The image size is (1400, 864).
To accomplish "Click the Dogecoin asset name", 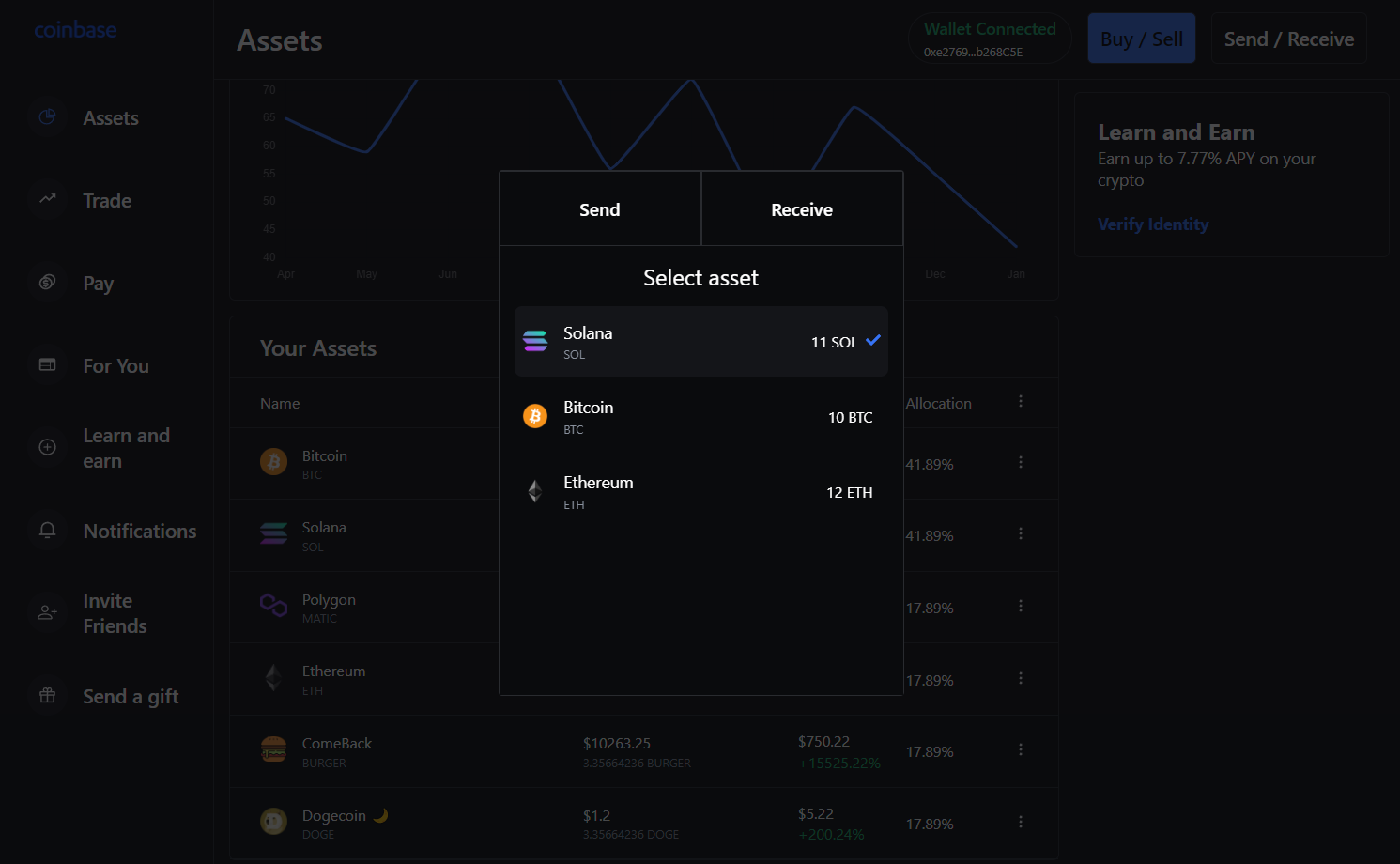I will (x=334, y=815).
